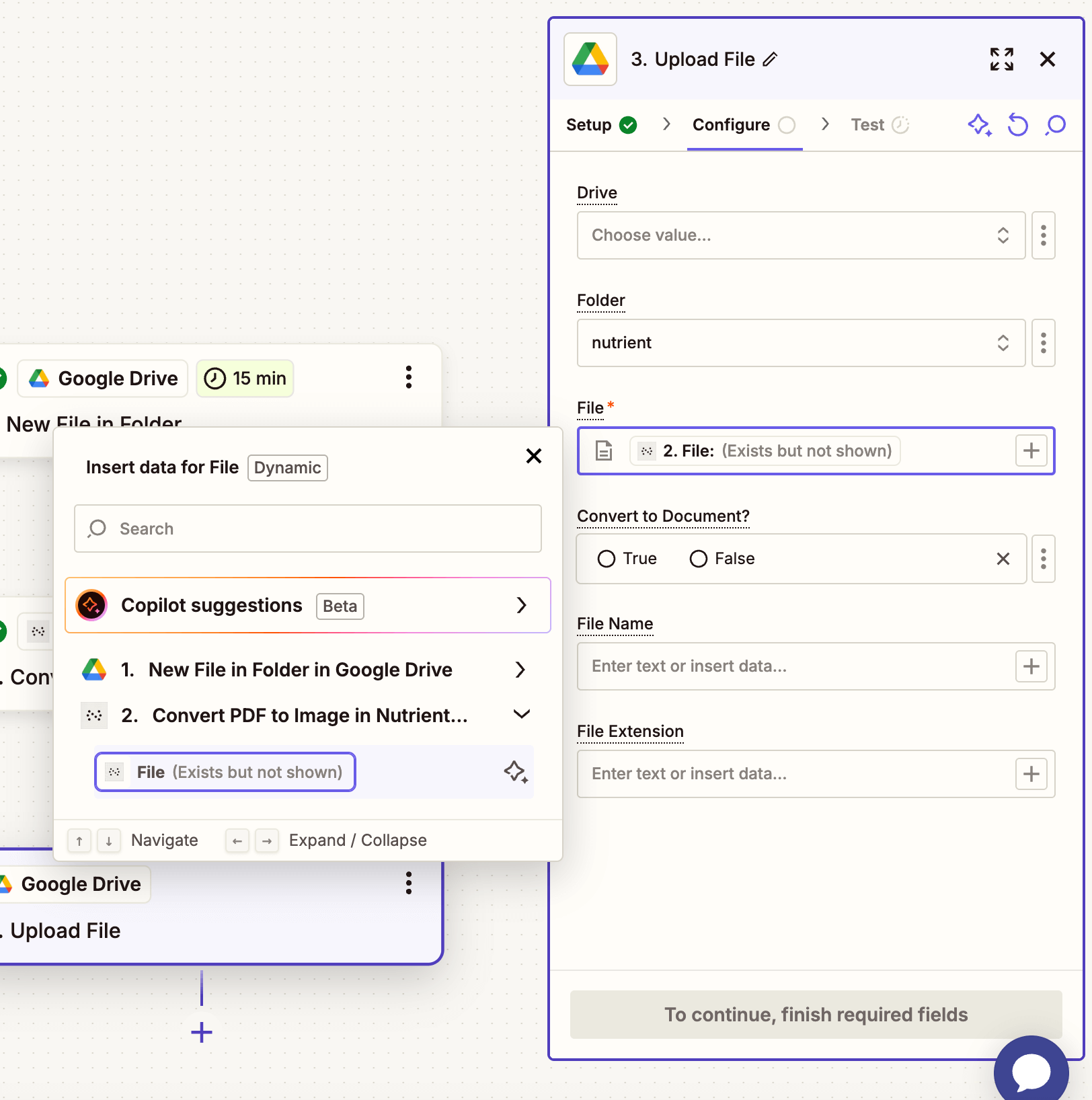Clear the Convert to Document selection
1092x1100 pixels.
click(1003, 559)
